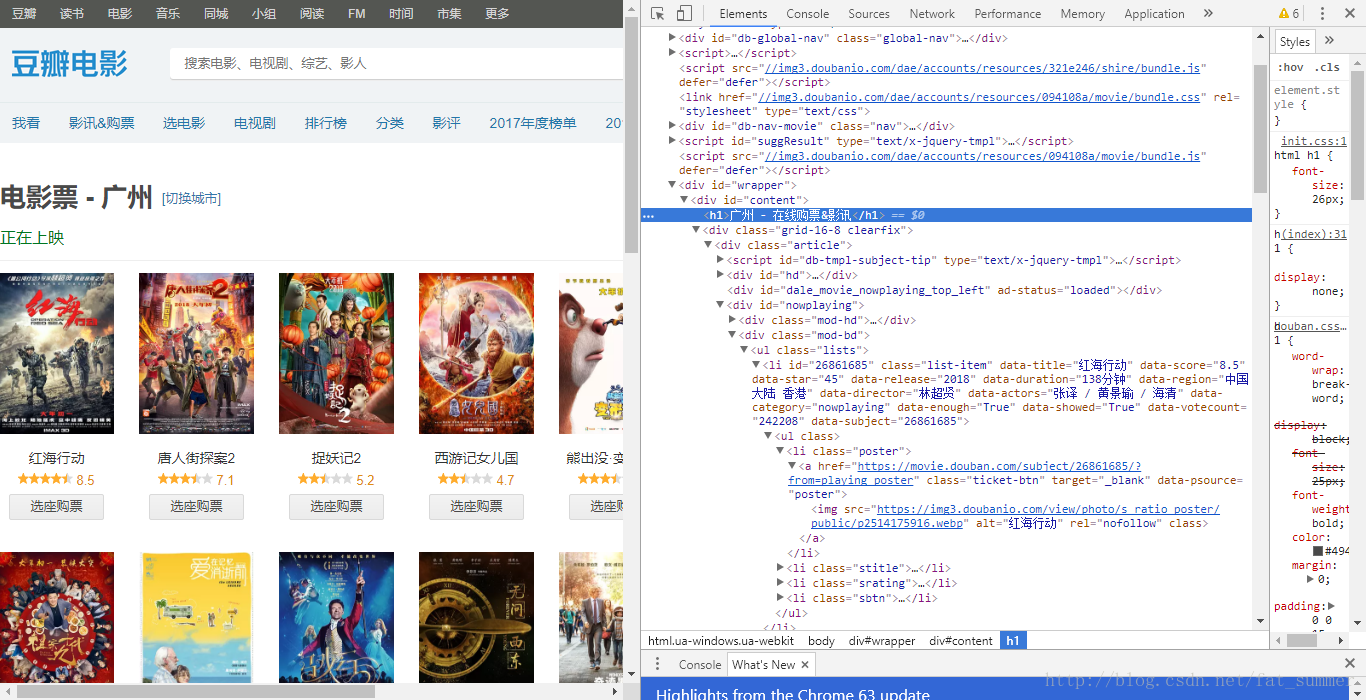Expand the li class stitle node
The width and height of the screenshot is (1366, 700).
[x=781, y=568]
